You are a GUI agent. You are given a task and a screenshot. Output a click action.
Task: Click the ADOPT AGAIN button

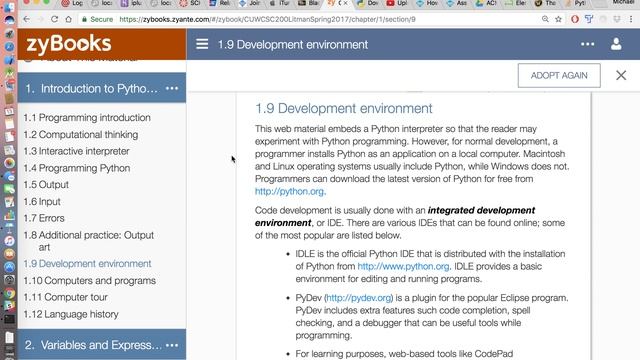tap(559, 76)
